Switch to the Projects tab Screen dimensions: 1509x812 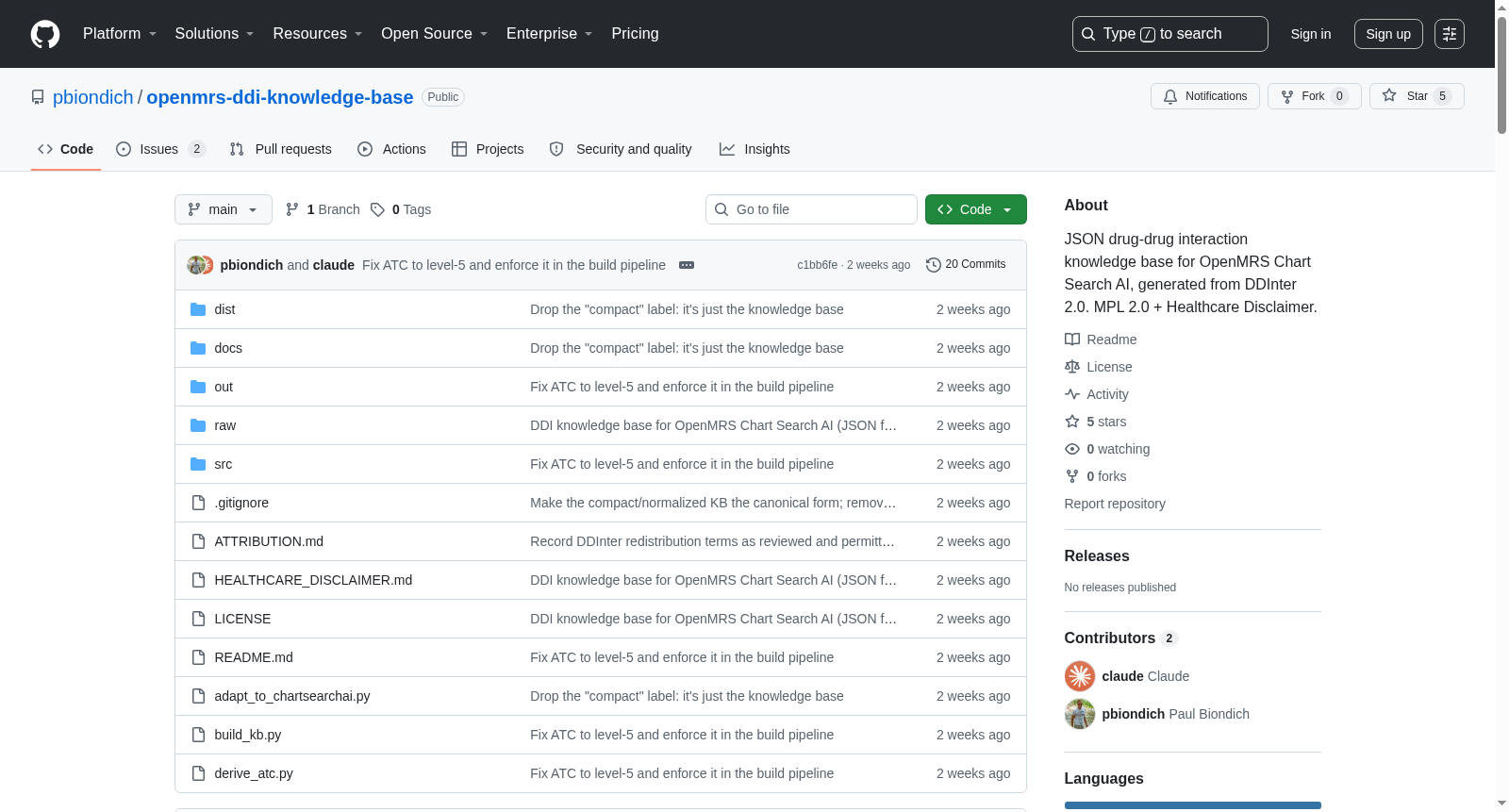point(488,149)
